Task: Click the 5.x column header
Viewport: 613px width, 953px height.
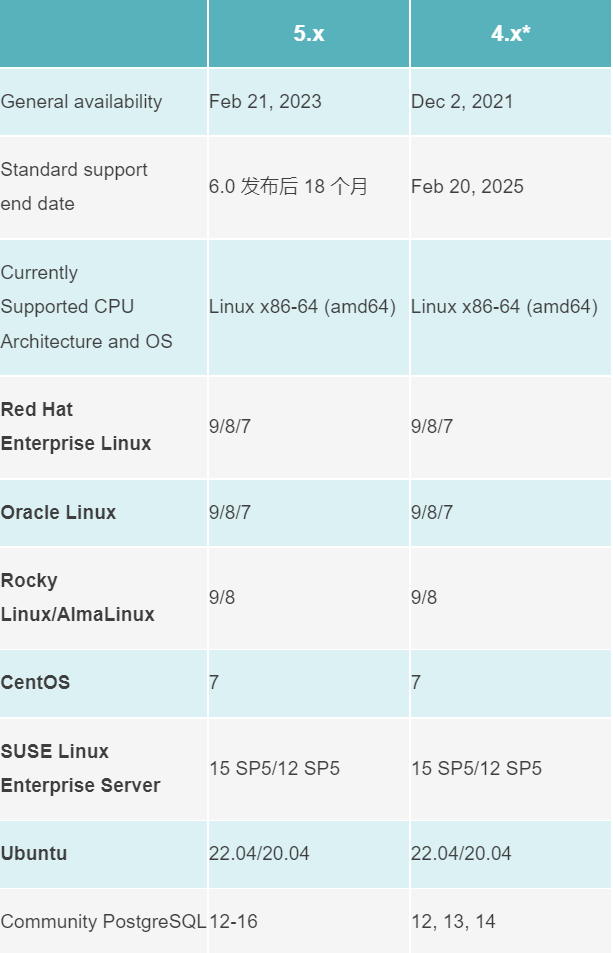Action: (308, 34)
